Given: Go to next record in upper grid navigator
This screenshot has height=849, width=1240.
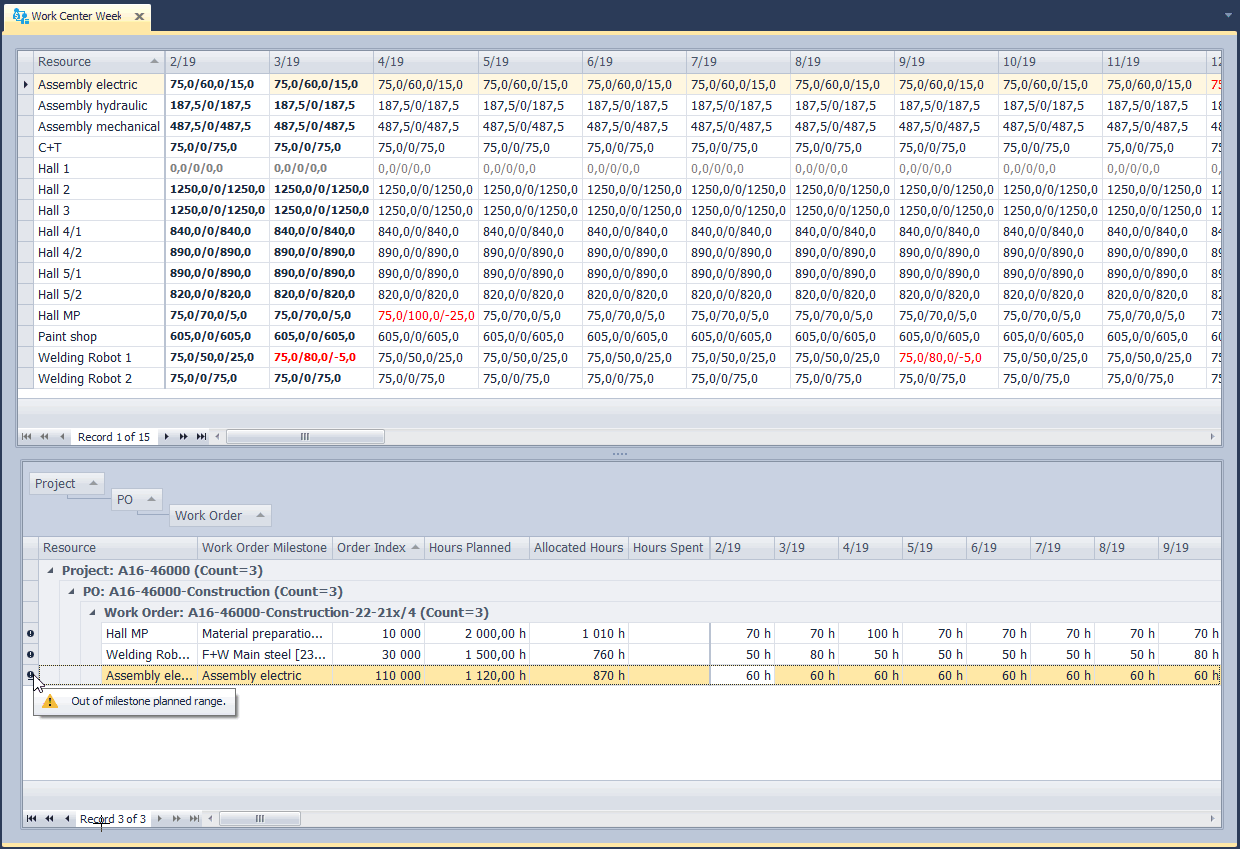Looking at the screenshot, I should pos(167,437).
